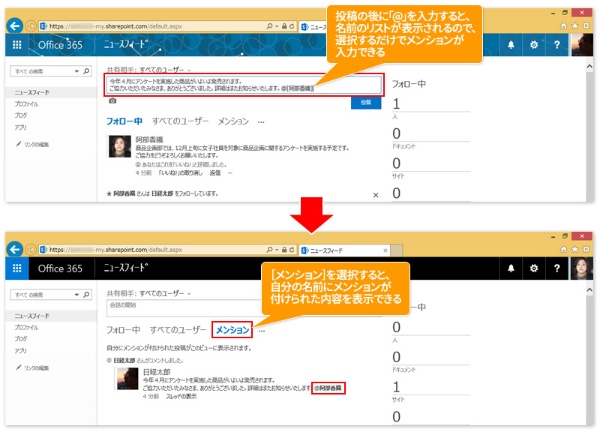Open settings gear in upper Office 365 bar
The image size is (600, 435).
(534, 46)
